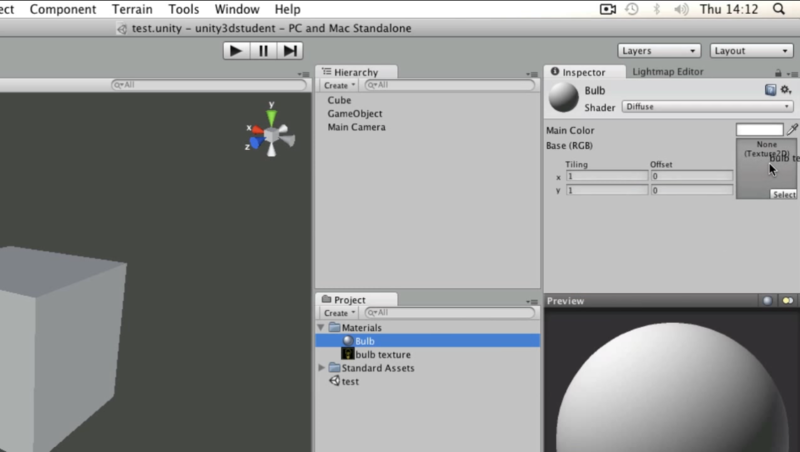
Task: Click the Base (RGB) texture slot
Action: (x=766, y=168)
